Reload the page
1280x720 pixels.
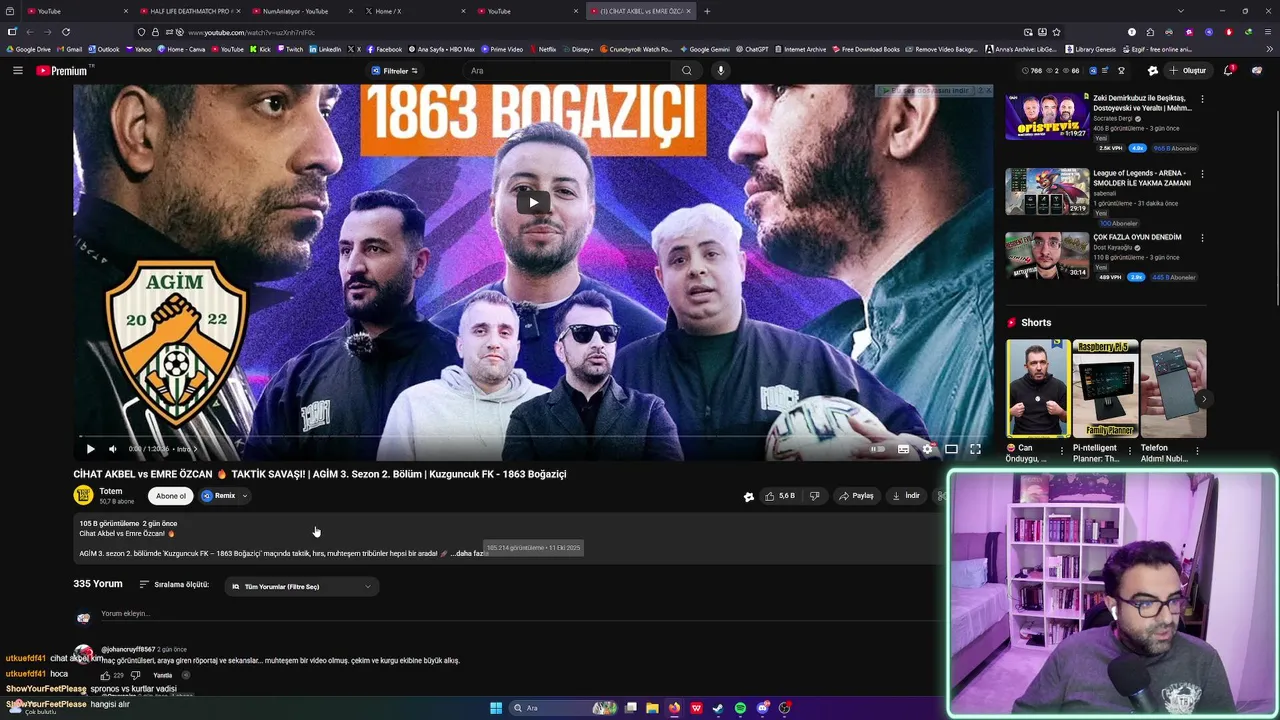click(66, 32)
